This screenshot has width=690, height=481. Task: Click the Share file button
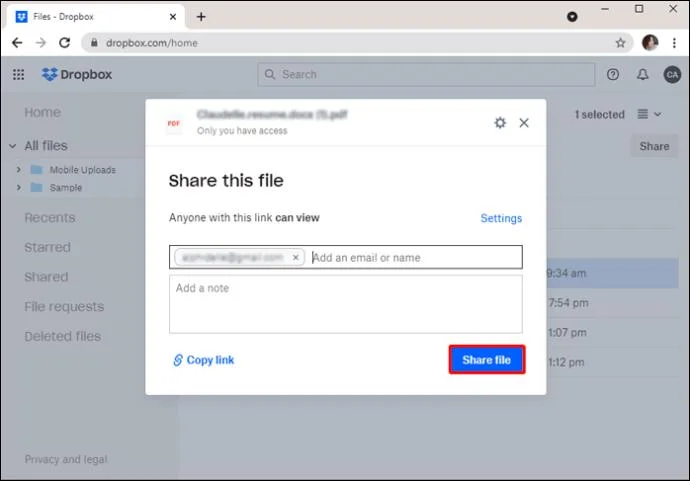[487, 360]
